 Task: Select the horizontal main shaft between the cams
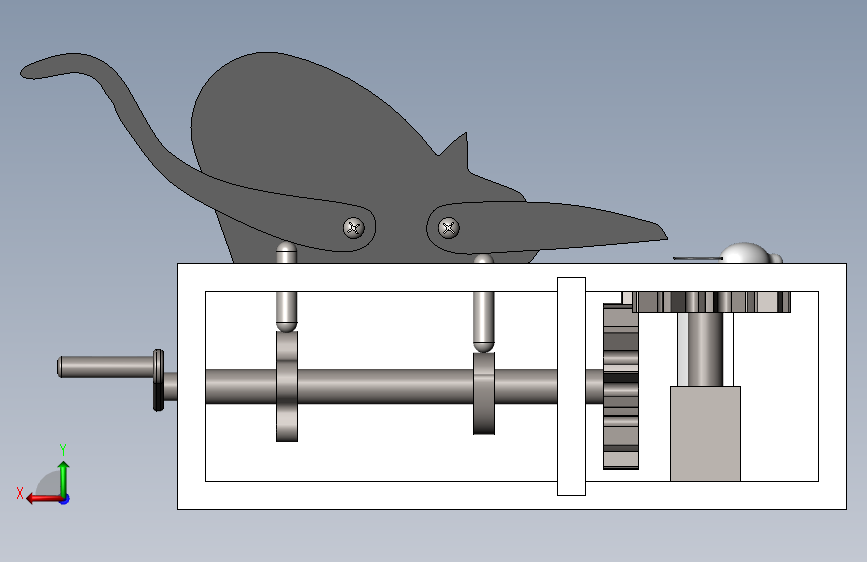point(385,386)
